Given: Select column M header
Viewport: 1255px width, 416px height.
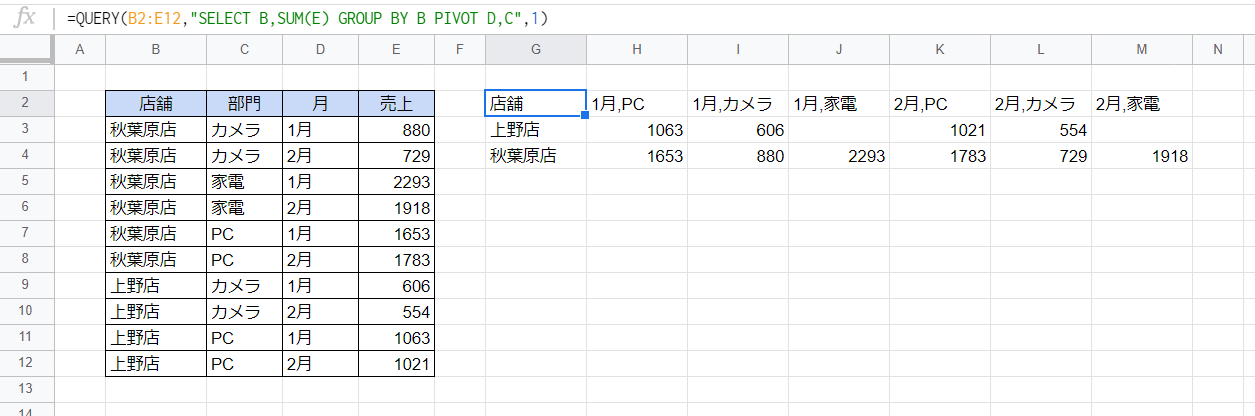Looking at the screenshot, I should pyautogui.click(x=1142, y=50).
